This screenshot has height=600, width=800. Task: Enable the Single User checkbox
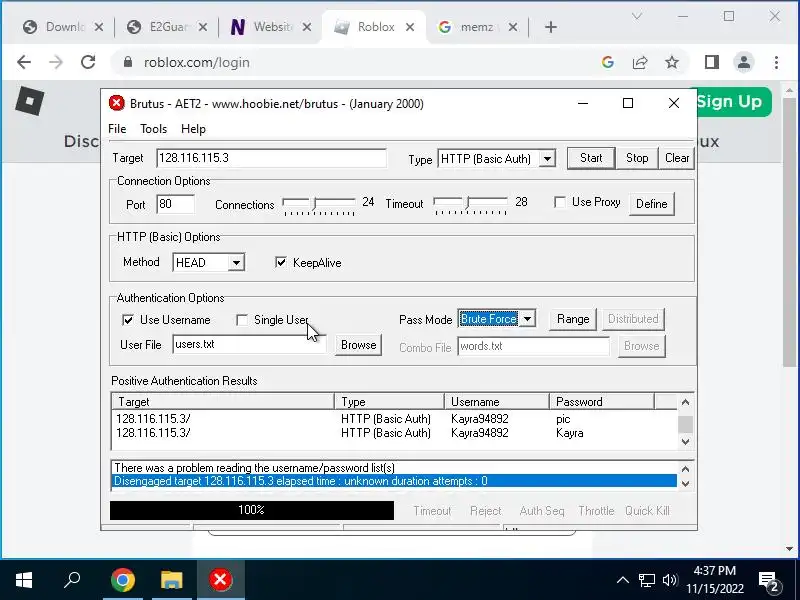tap(242, 320)
